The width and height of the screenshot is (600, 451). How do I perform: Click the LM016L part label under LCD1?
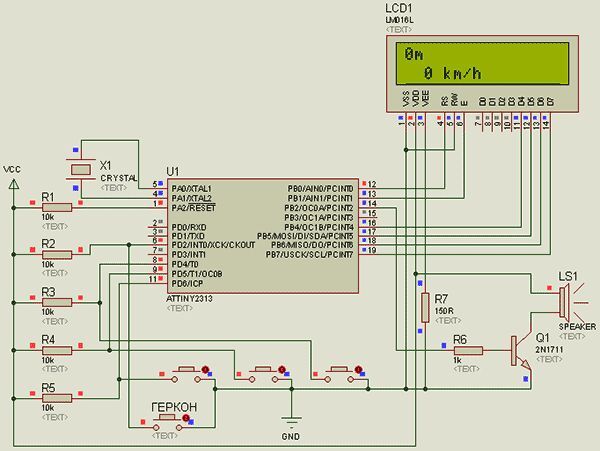point(399,20)
